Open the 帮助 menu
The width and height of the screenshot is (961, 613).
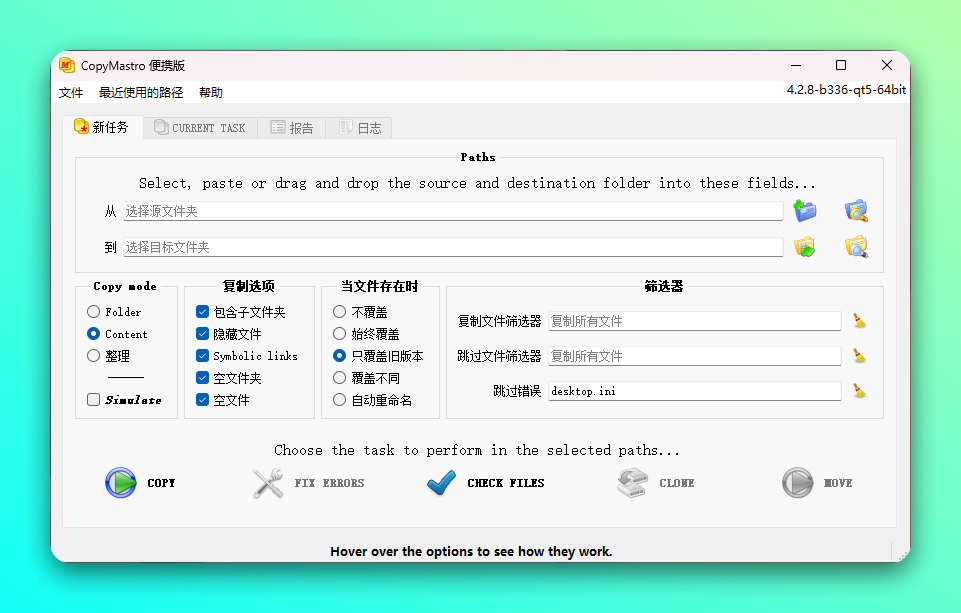click(x=211, y=93)
